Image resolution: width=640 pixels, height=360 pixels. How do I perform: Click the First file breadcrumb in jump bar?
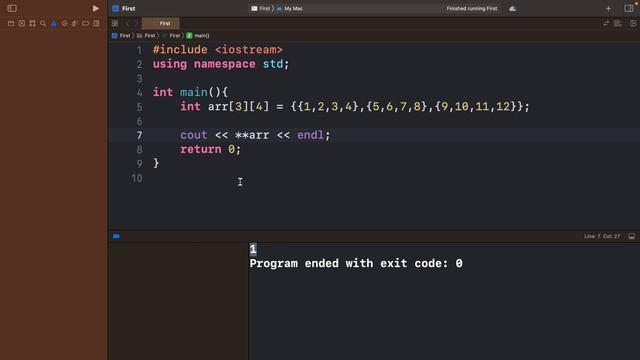pyautogui.click(x=171, y=36)
